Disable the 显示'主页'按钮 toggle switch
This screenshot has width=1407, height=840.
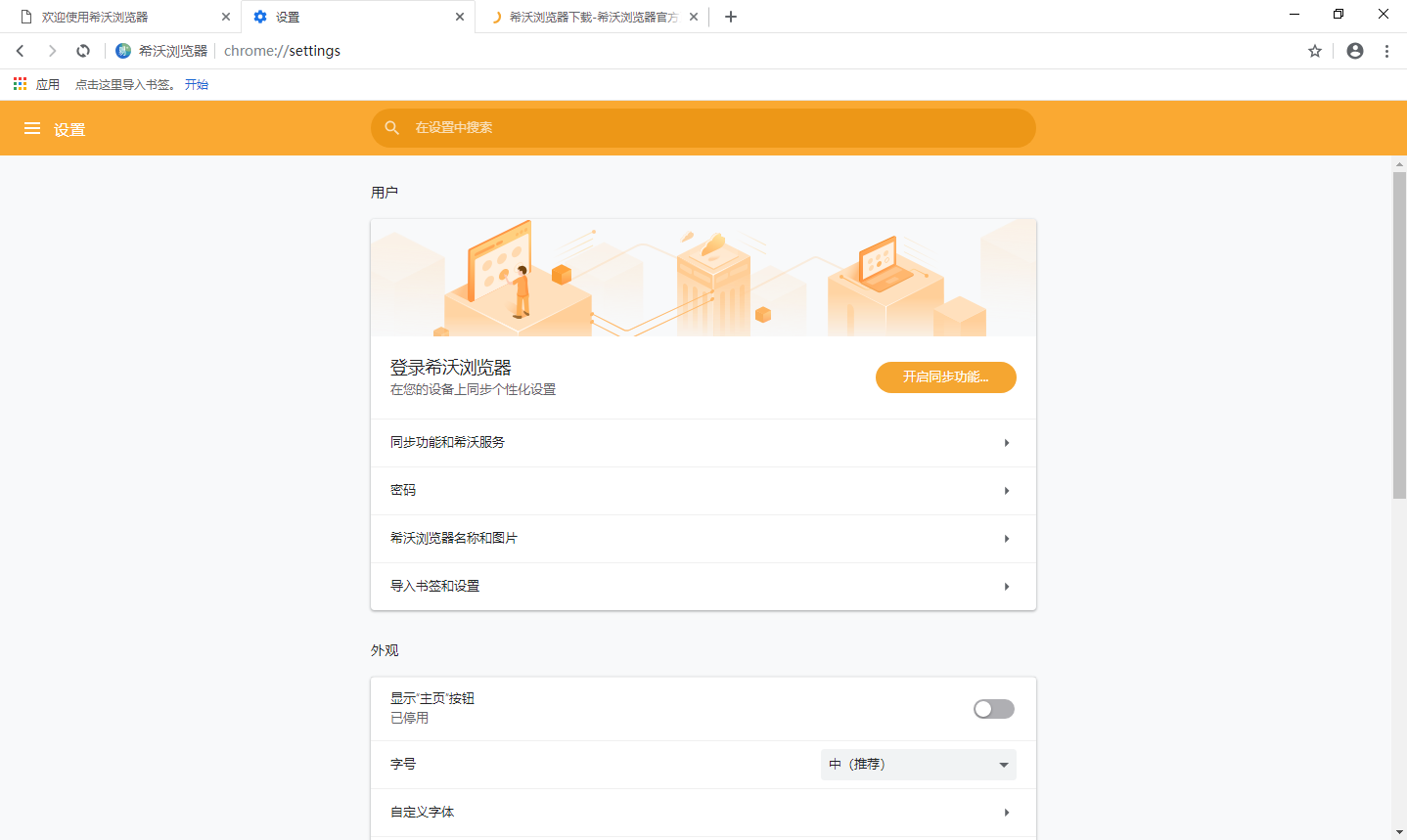[x=993, y=708]
